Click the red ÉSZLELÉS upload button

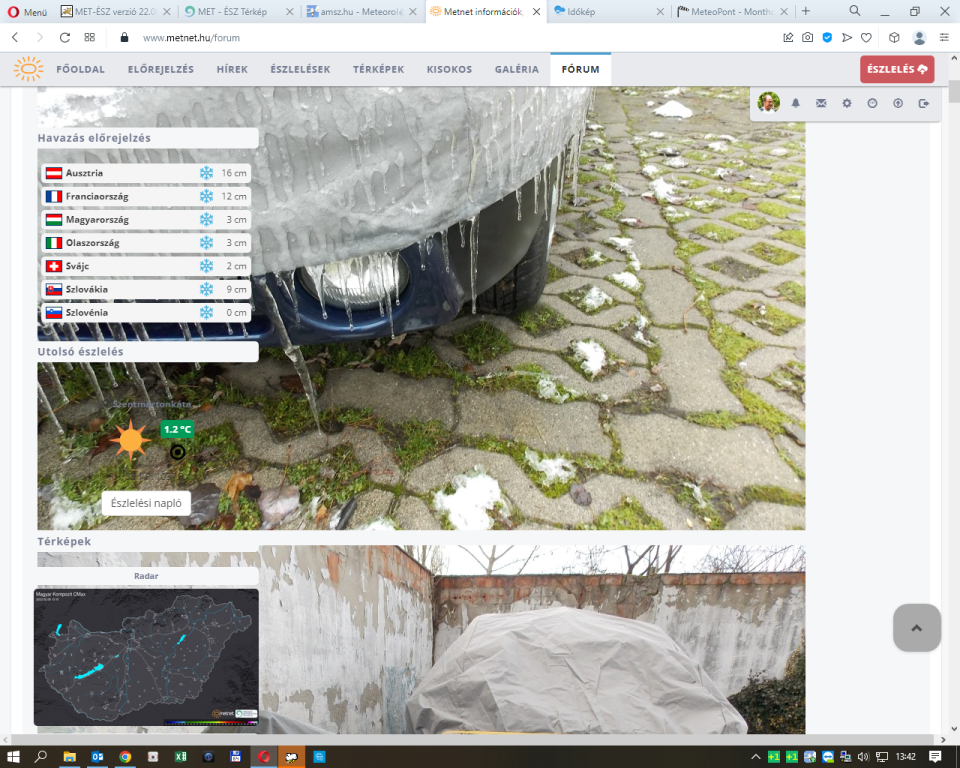(x=897, y=69)
